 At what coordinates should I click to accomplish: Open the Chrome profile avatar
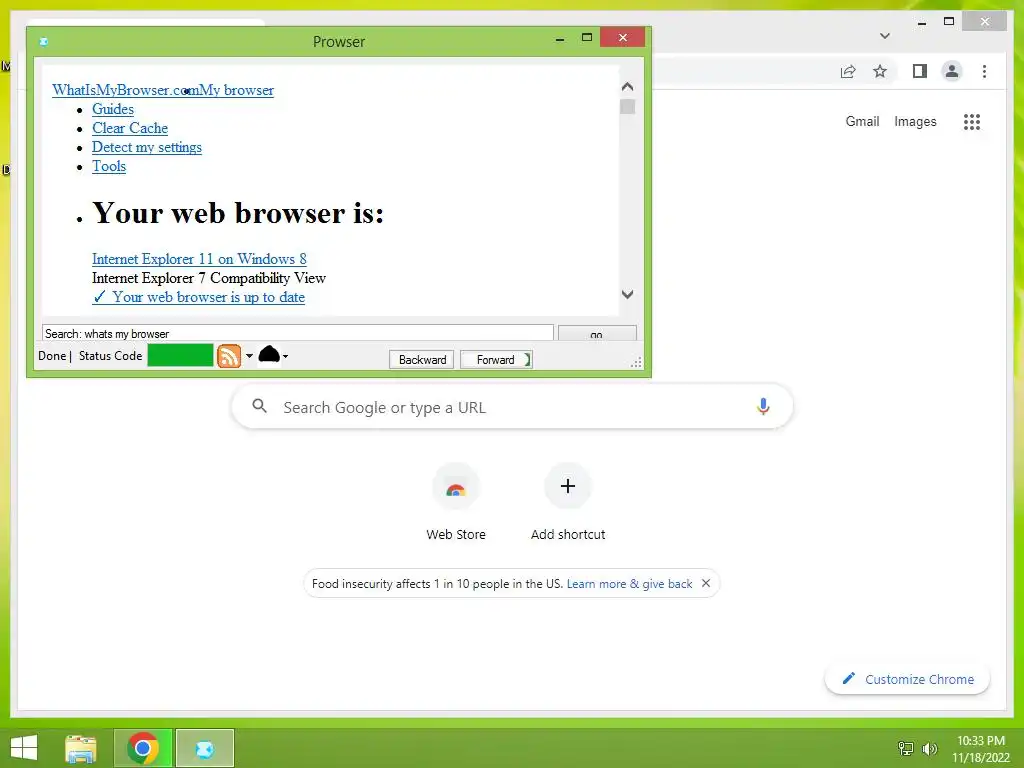click(x=952, y=71)
